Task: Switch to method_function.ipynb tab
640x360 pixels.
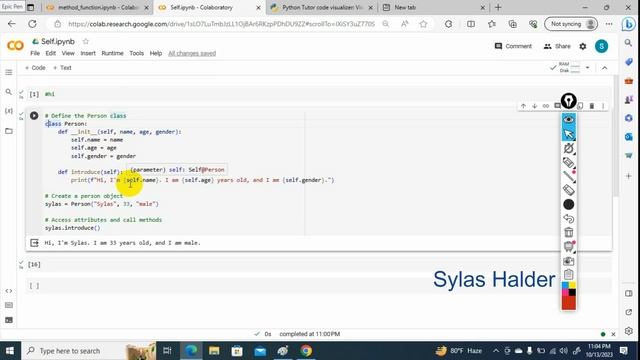Action: point(97,7)
